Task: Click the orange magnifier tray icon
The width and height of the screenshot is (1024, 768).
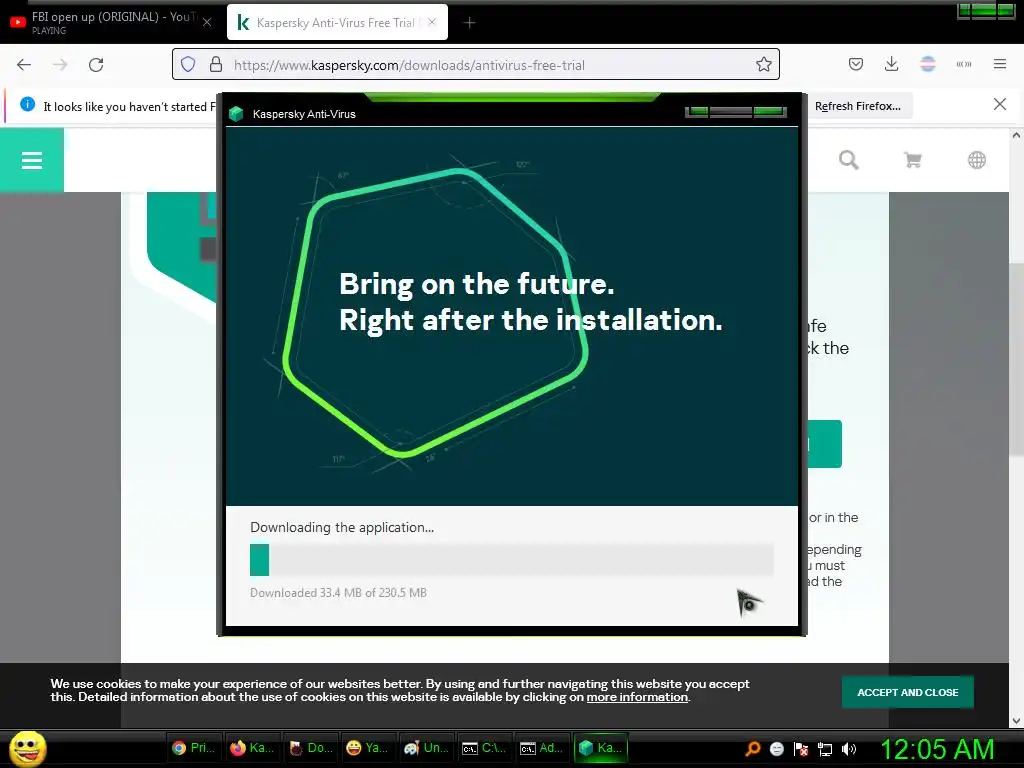Action: click(x=752, y=749)
